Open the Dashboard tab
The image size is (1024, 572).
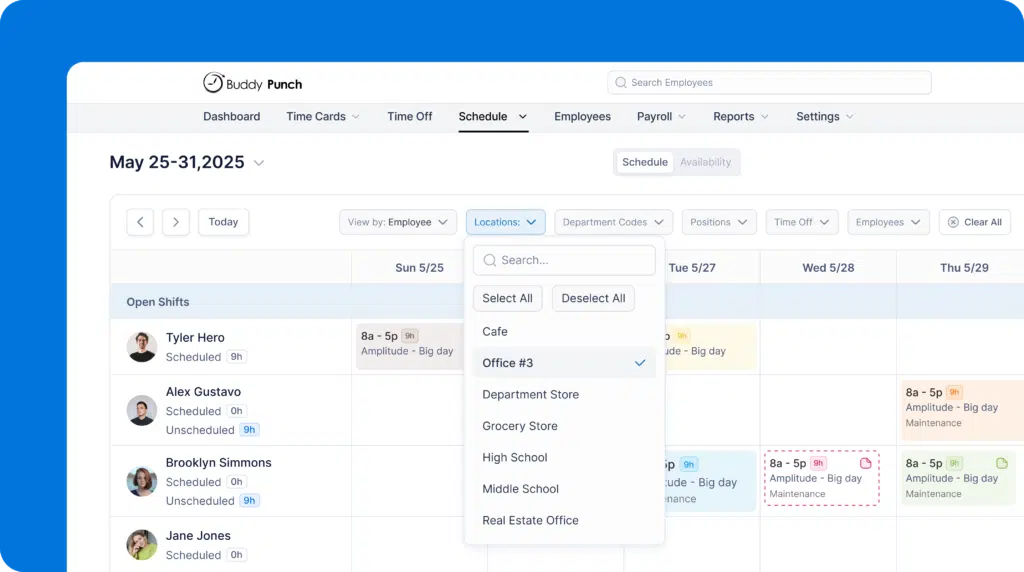(231, 117)
